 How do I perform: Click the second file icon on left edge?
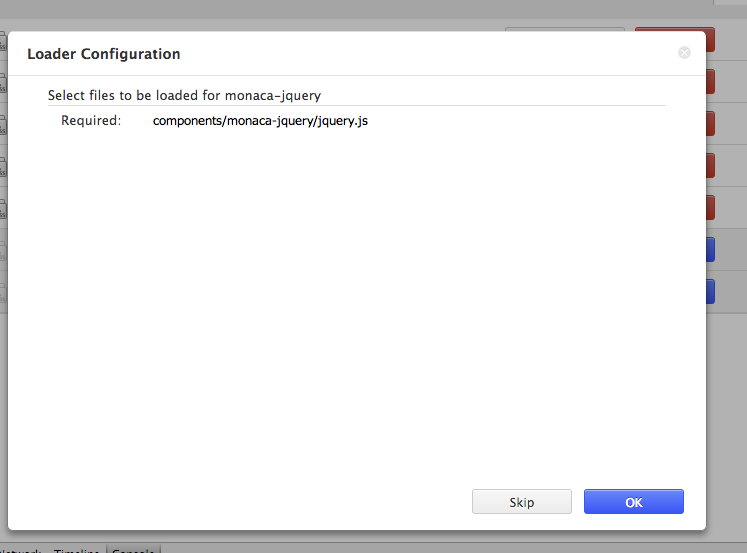(x=3, y=84)
